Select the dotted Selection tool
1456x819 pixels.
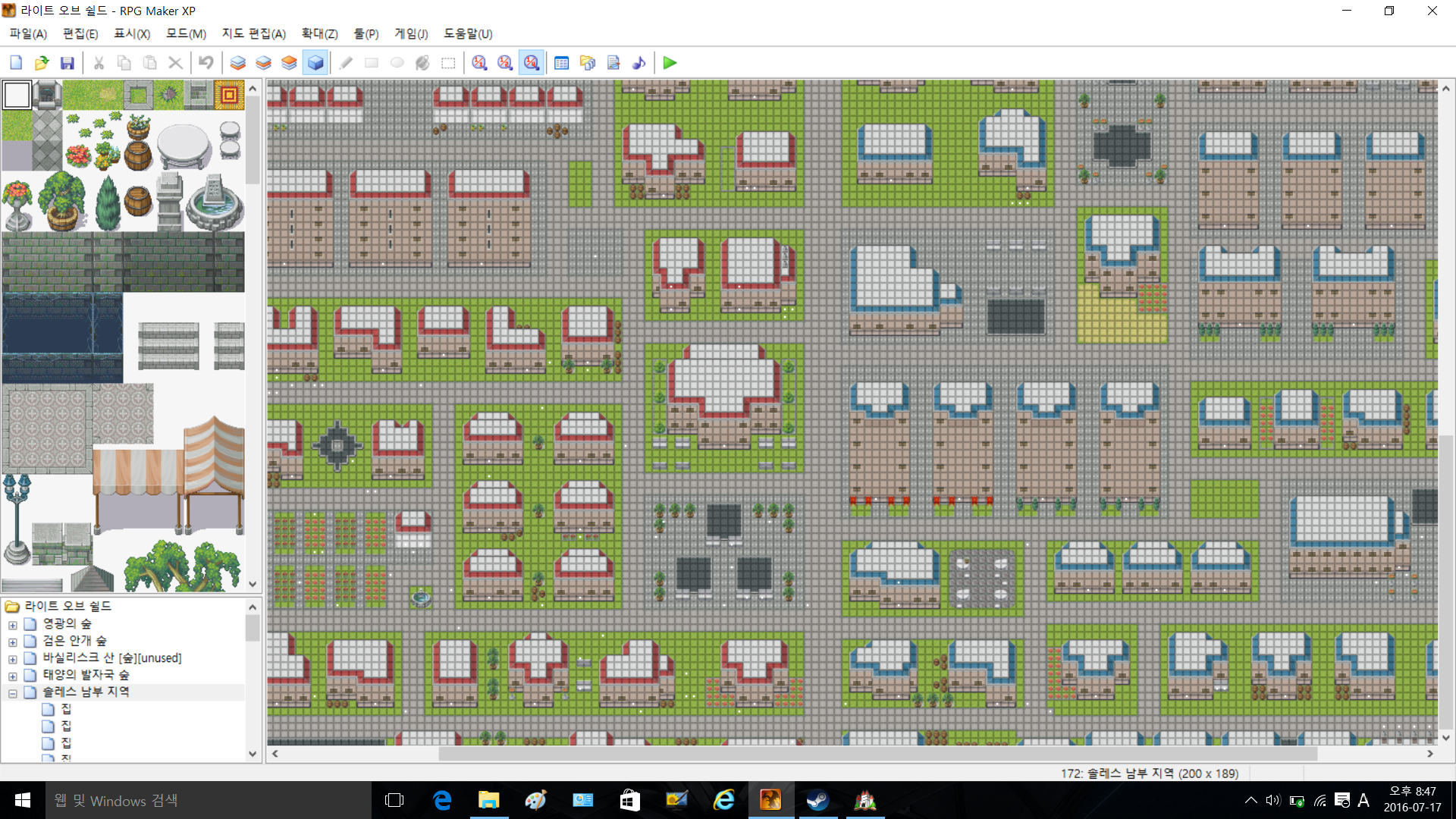[448, 63]
